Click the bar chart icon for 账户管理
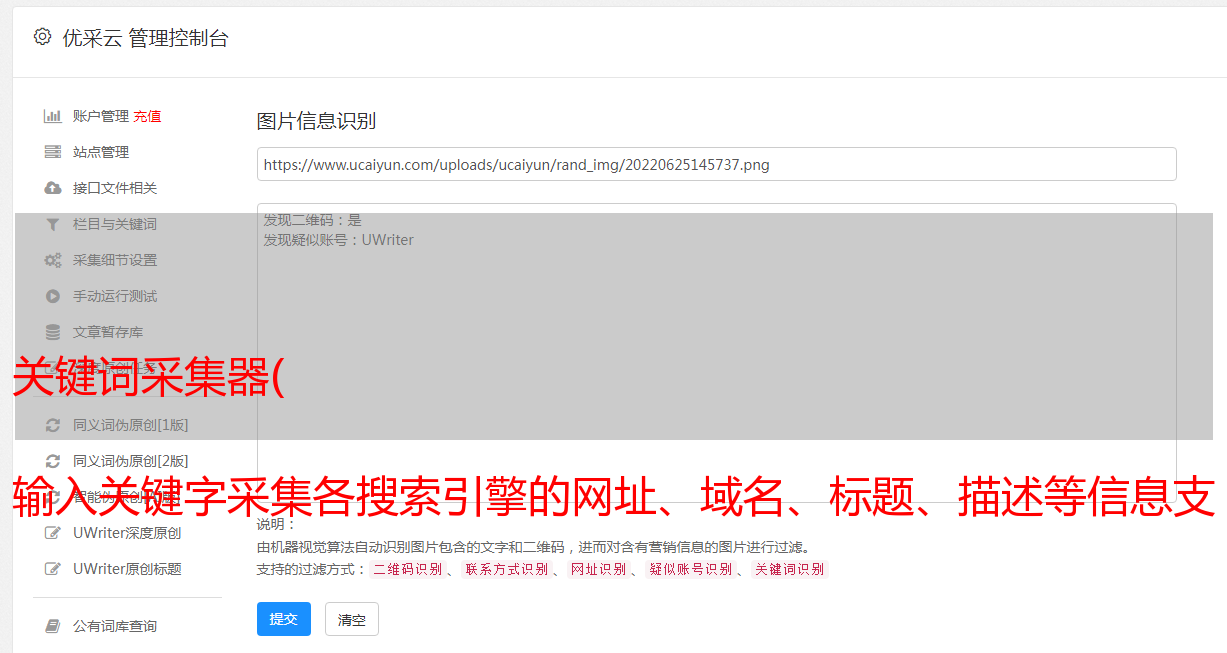The height and width of the screenshot is (653, 1227). [x=53, y=116]
